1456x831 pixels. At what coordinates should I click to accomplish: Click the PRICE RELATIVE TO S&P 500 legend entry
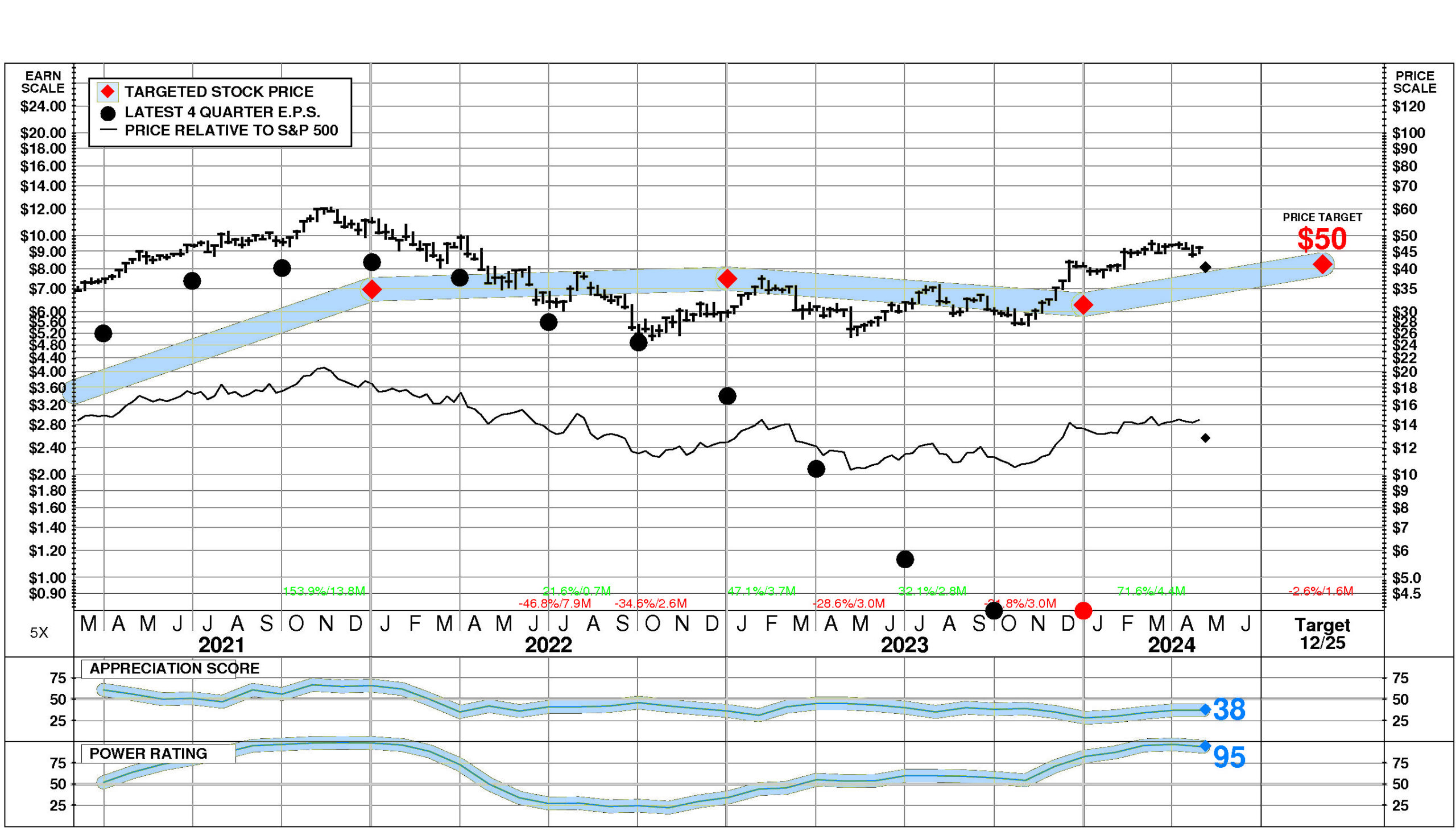231,131
